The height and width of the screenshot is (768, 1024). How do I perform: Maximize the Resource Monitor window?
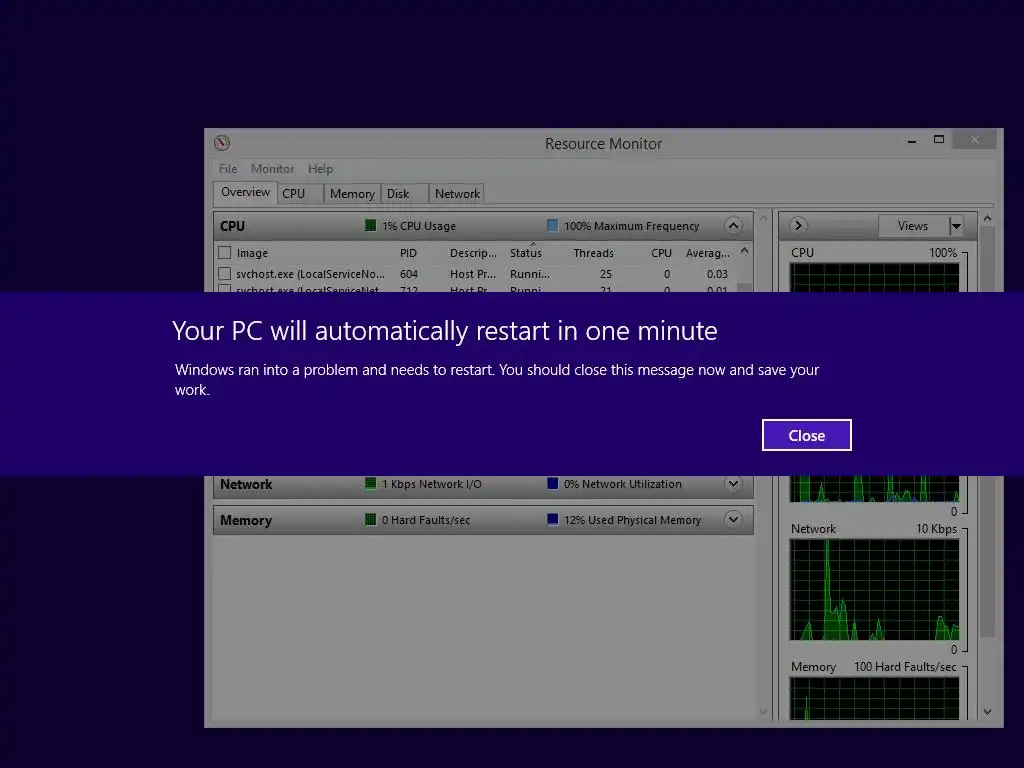(x=938, y=140)
